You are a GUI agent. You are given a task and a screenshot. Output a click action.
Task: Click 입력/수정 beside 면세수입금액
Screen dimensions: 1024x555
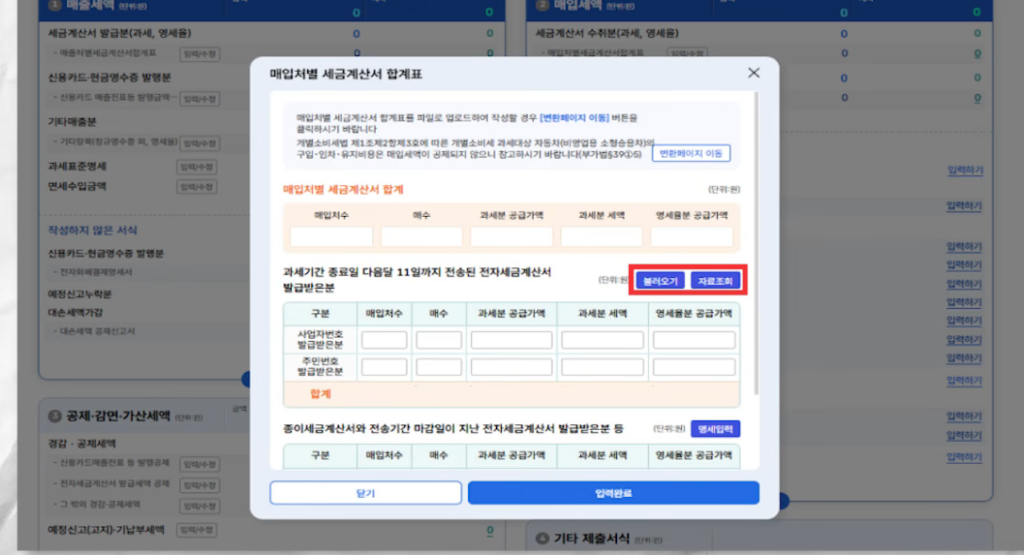click(197, 187)
